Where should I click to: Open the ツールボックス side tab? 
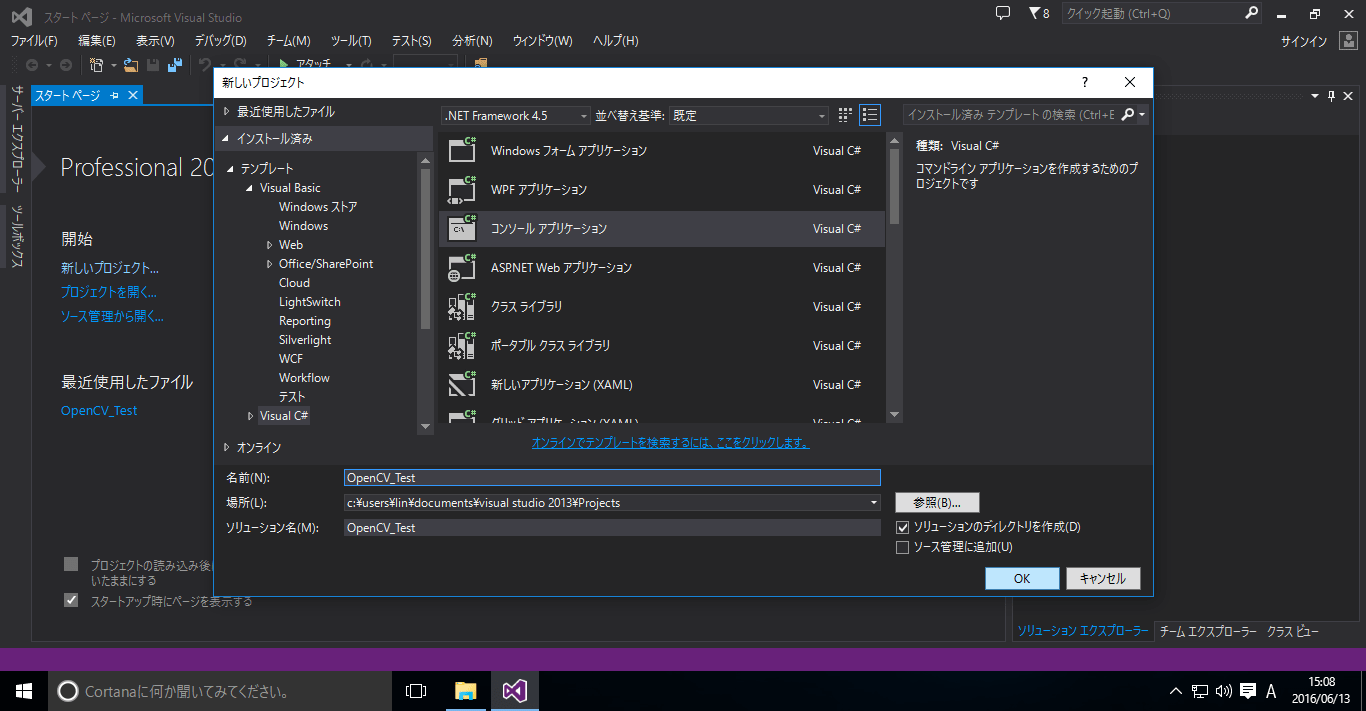(x=17, y=237)
